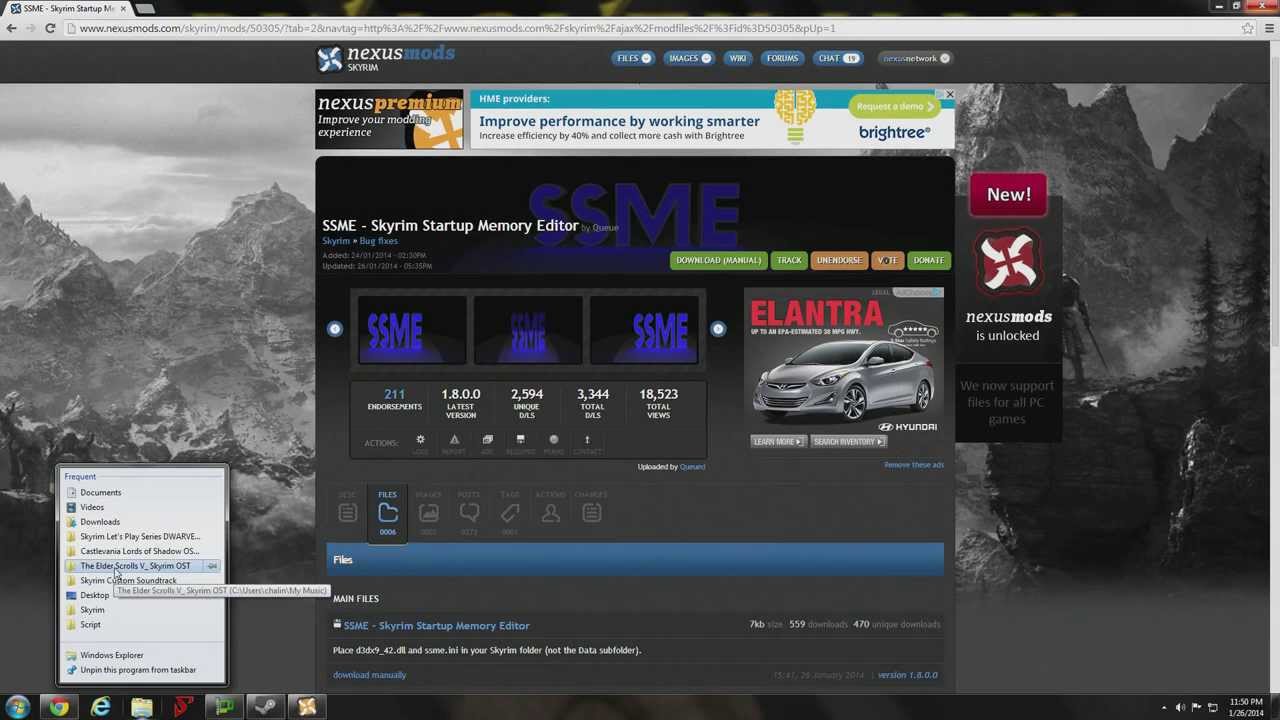Screen dimensions: 1280x720
Task: Click the address bar URL field
Action: pos(650,28)
